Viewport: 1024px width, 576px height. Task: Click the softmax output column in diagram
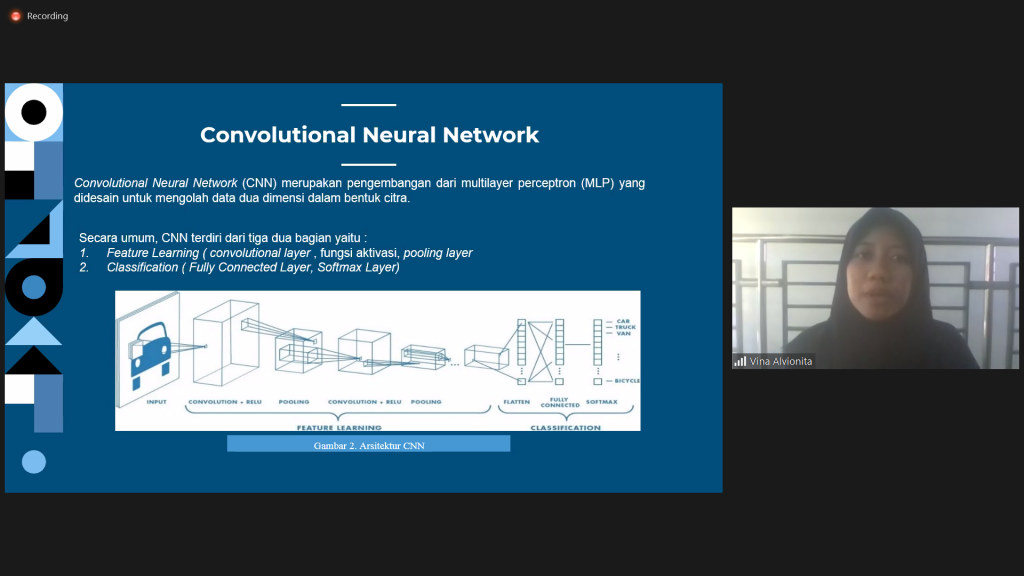[x=598, y=352]
